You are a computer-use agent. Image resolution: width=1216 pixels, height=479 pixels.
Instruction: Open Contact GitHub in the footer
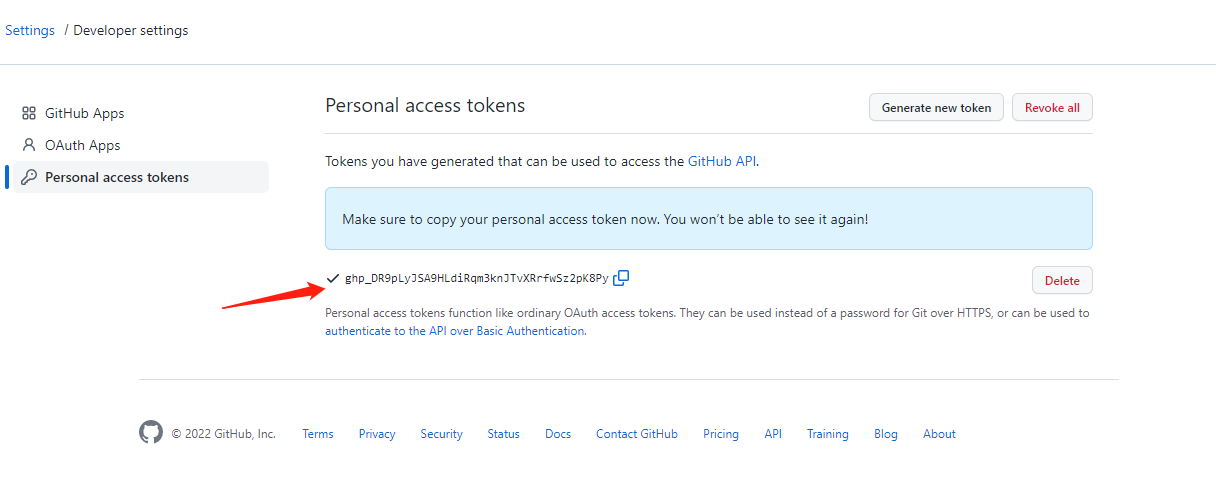click(x=636, y=434)
